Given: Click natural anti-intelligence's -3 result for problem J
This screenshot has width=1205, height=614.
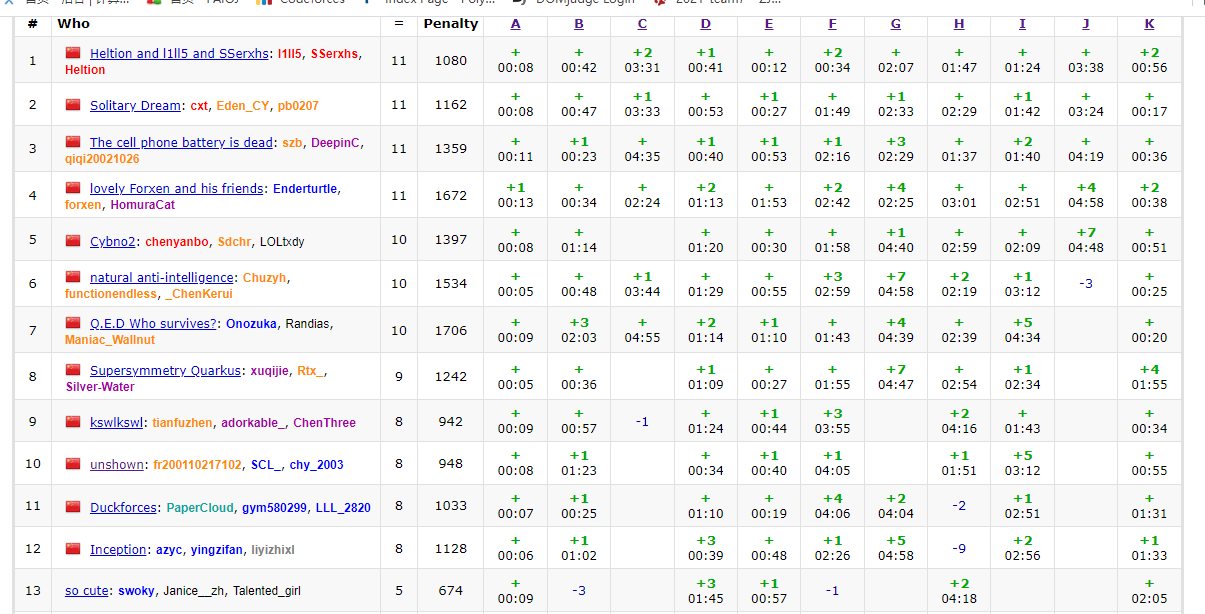Looking at the screenshot, I should (1085, 284).
